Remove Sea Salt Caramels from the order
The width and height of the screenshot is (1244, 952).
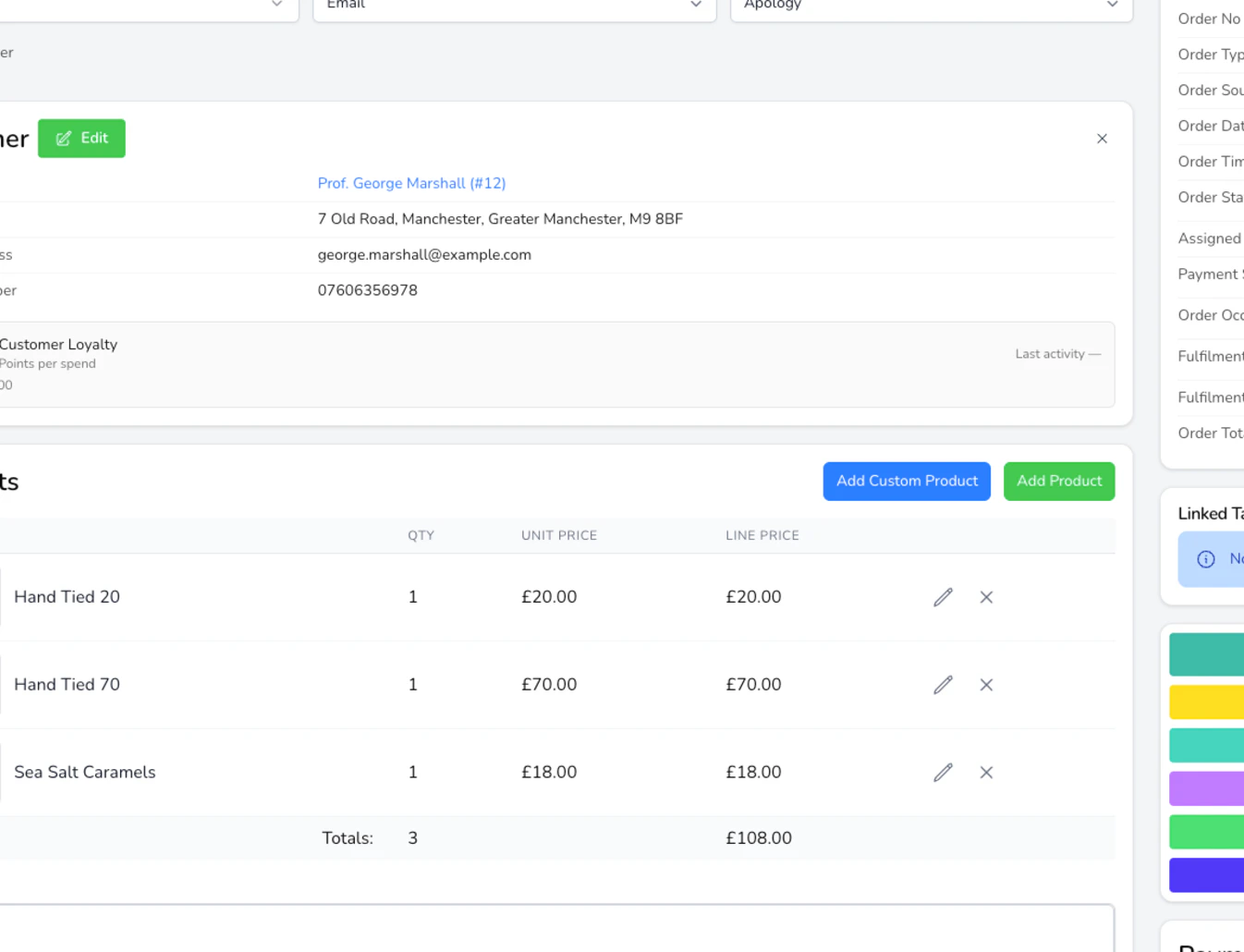(986, 773)
